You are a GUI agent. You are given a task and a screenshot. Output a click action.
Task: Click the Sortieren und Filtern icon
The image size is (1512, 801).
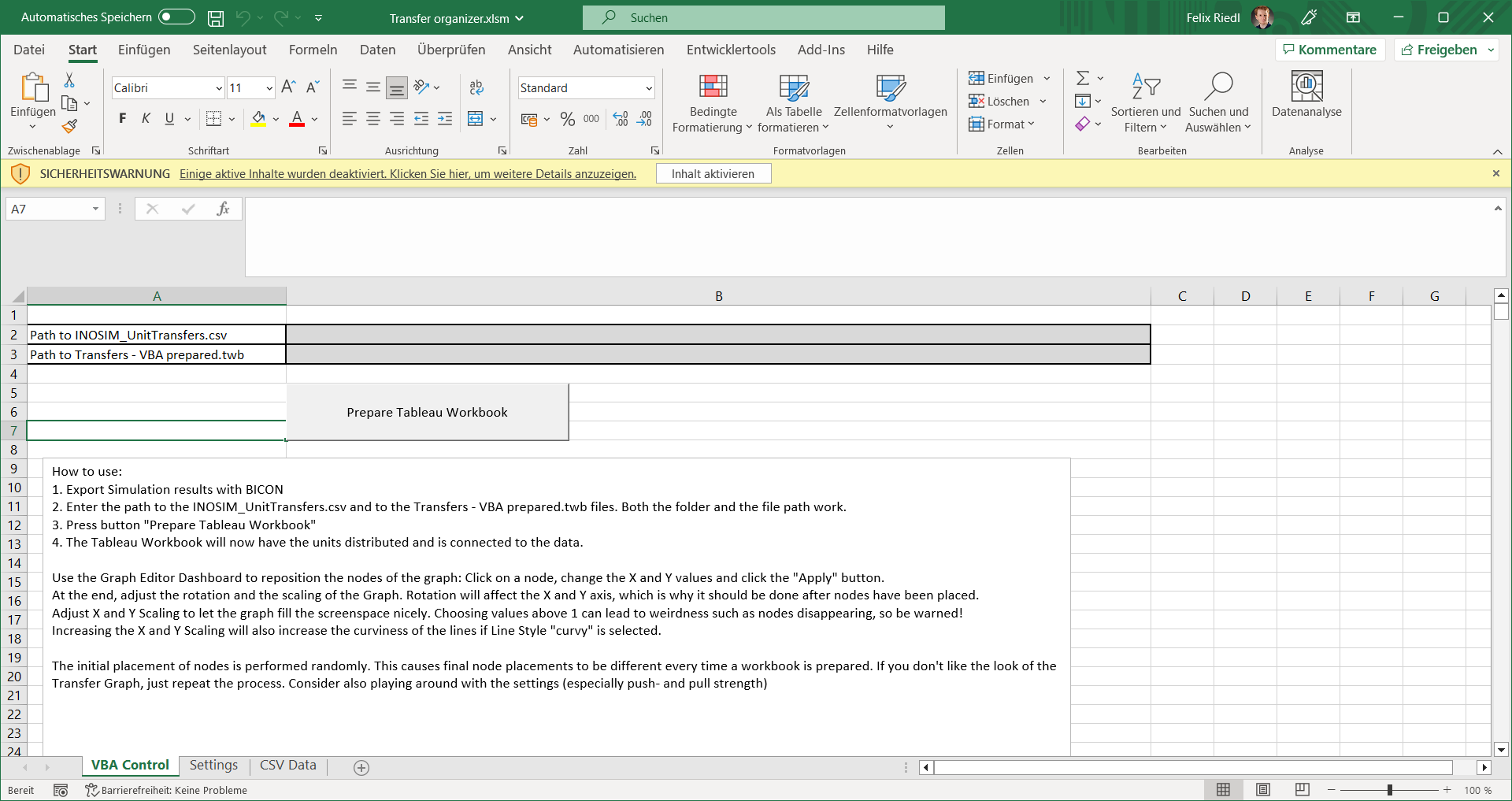tap(1145, 87)
